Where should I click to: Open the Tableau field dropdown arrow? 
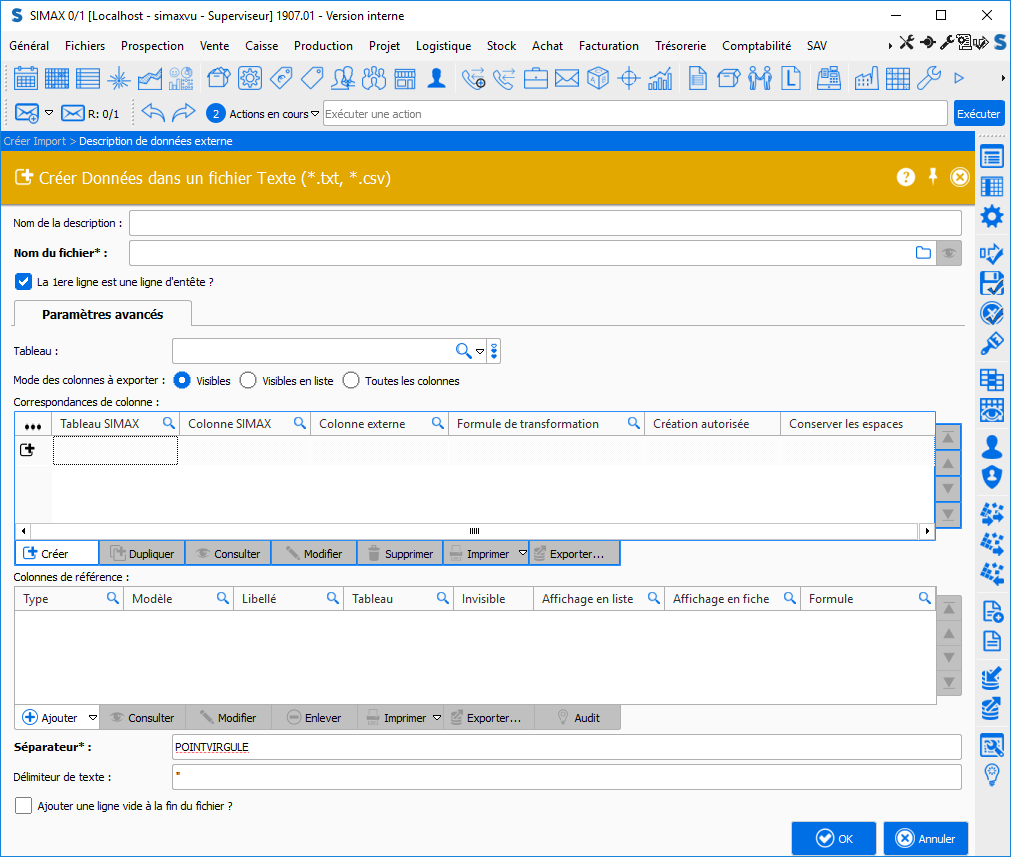(x=480, y=352)
